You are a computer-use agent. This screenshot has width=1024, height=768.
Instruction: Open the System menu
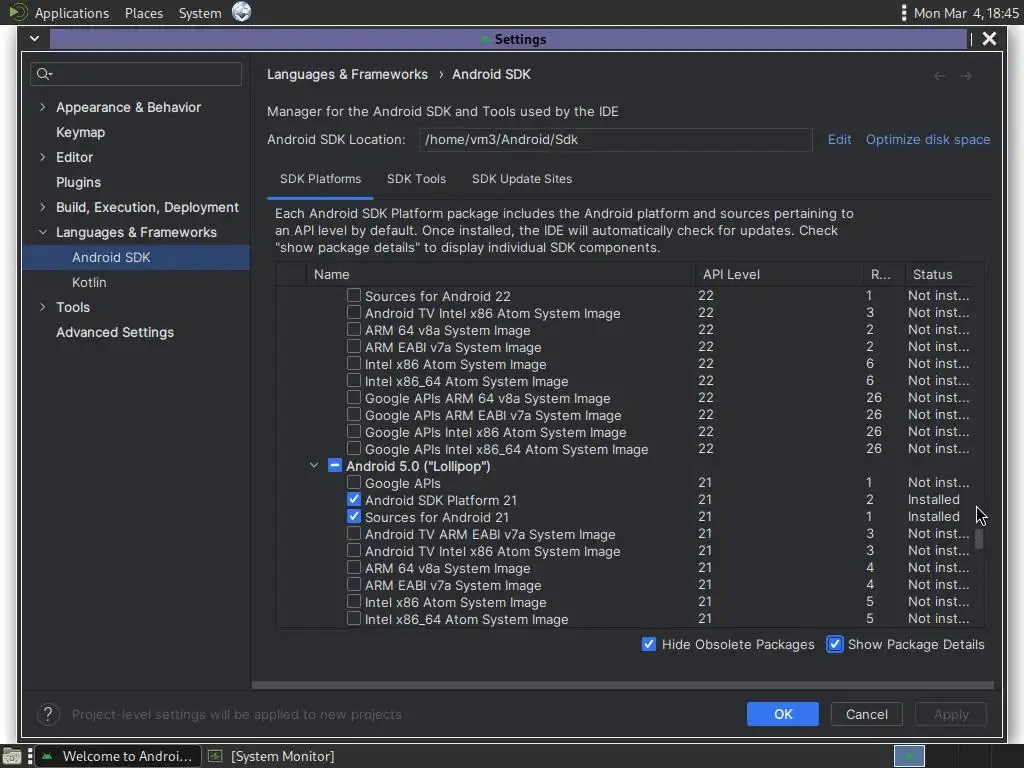200,13
